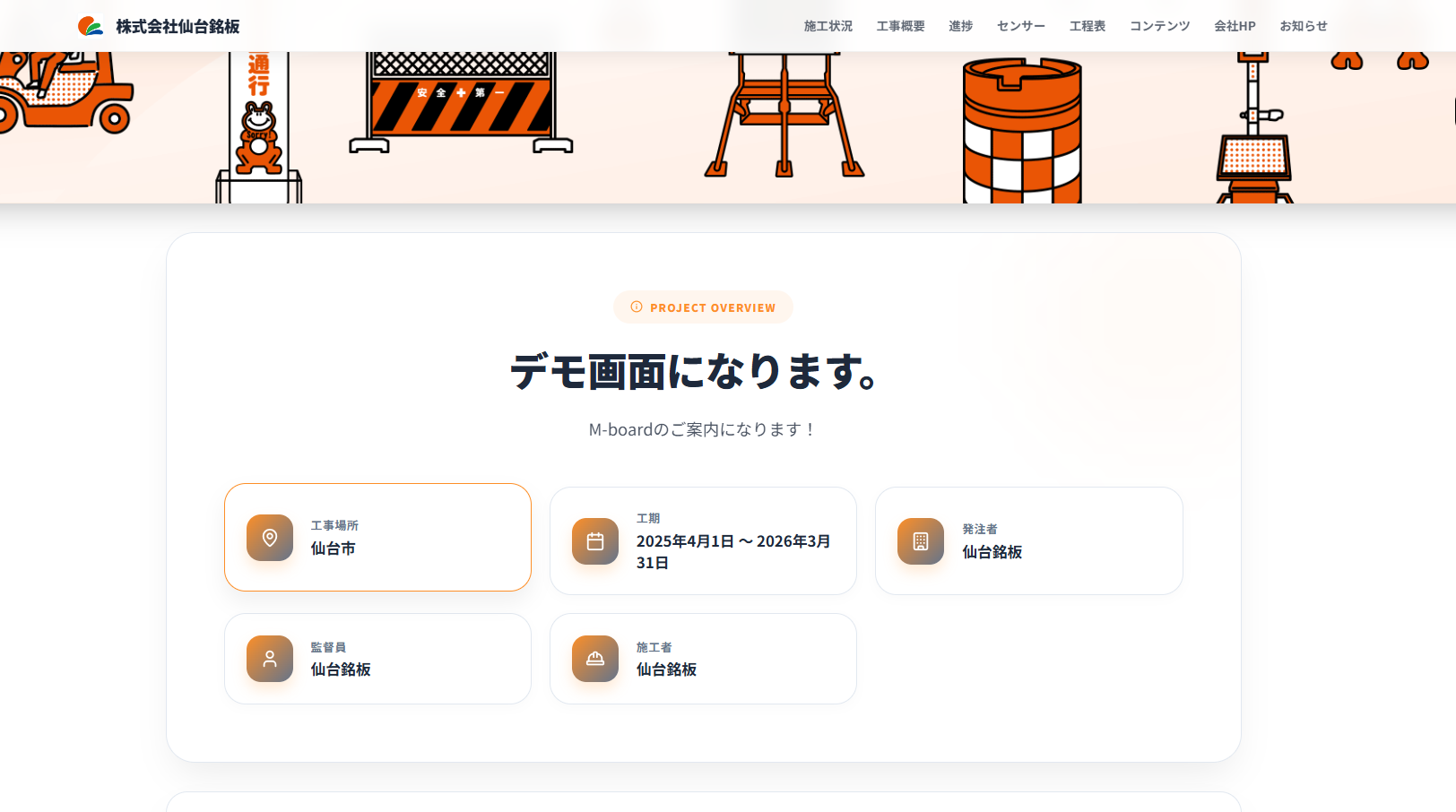This screenshot has width=1456, height=812.
Task: Click the 株式会社仙台銘板 logo icon
Action: [x=91, y=26]
